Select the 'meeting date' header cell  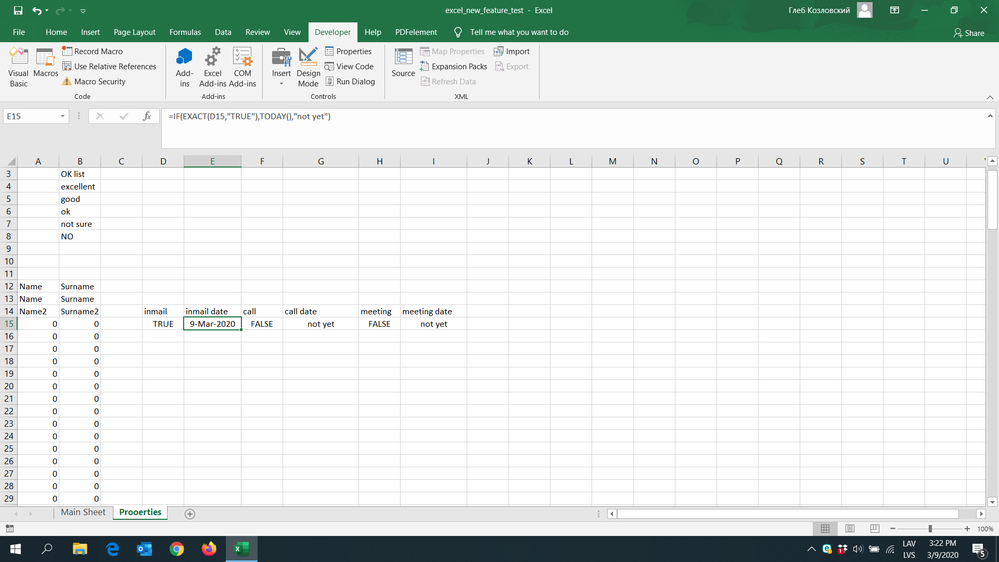(433, 312)
